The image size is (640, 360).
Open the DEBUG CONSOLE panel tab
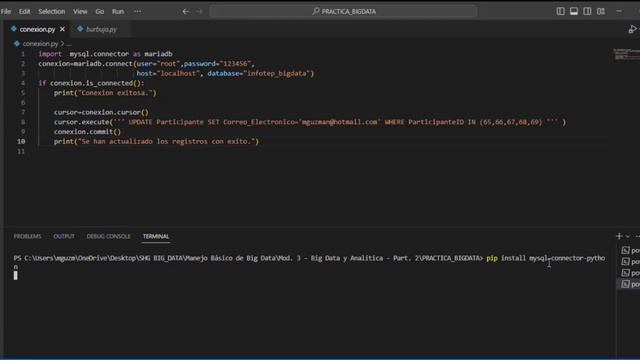[109, 236]
